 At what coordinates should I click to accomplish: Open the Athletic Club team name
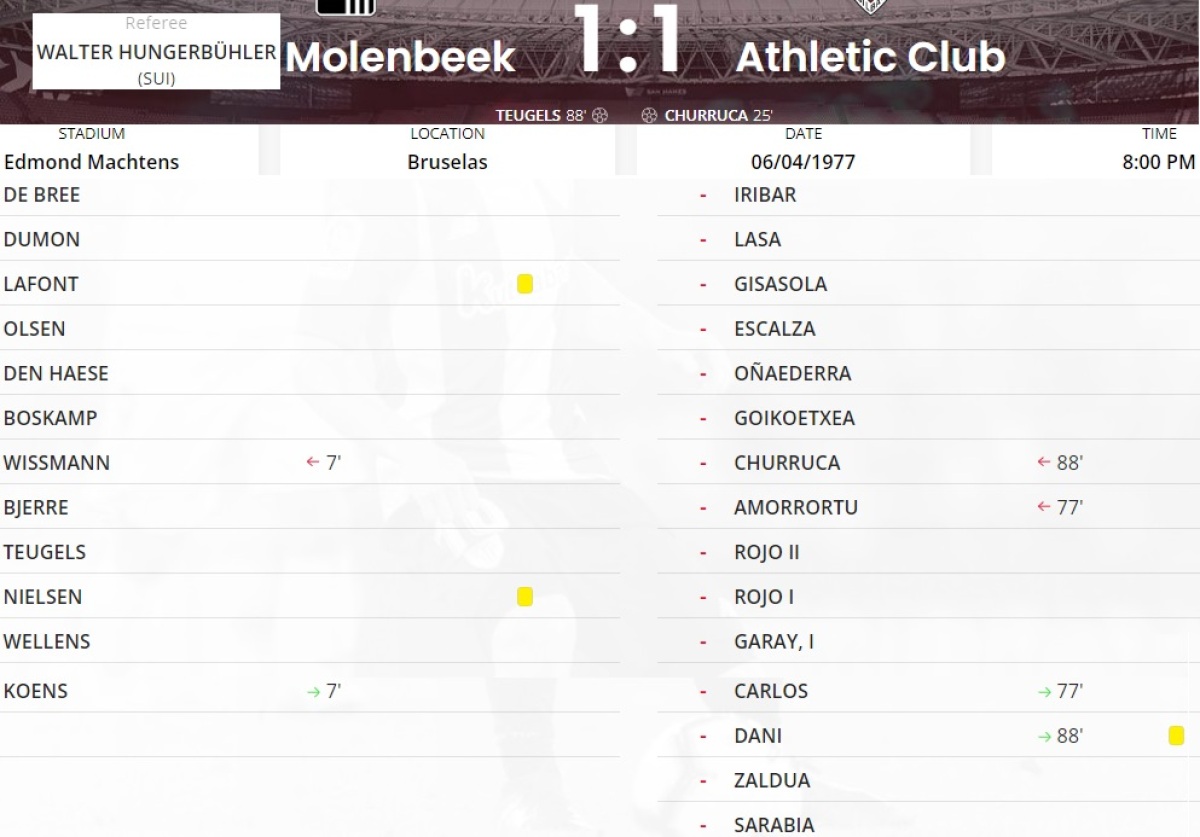[x=870, y=58]
